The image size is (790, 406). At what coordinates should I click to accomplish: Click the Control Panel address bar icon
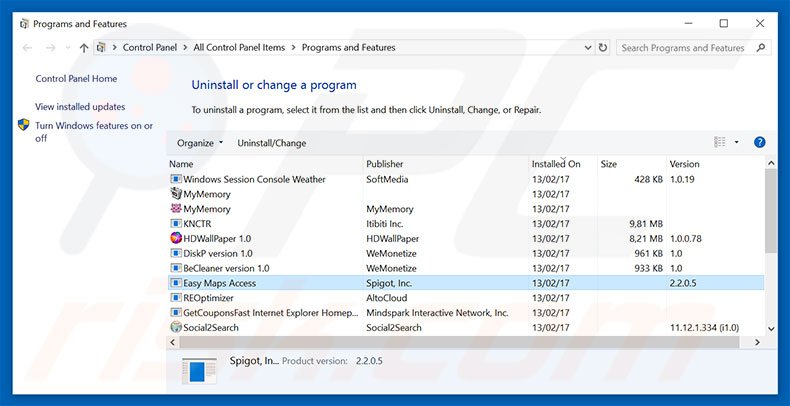101,47
